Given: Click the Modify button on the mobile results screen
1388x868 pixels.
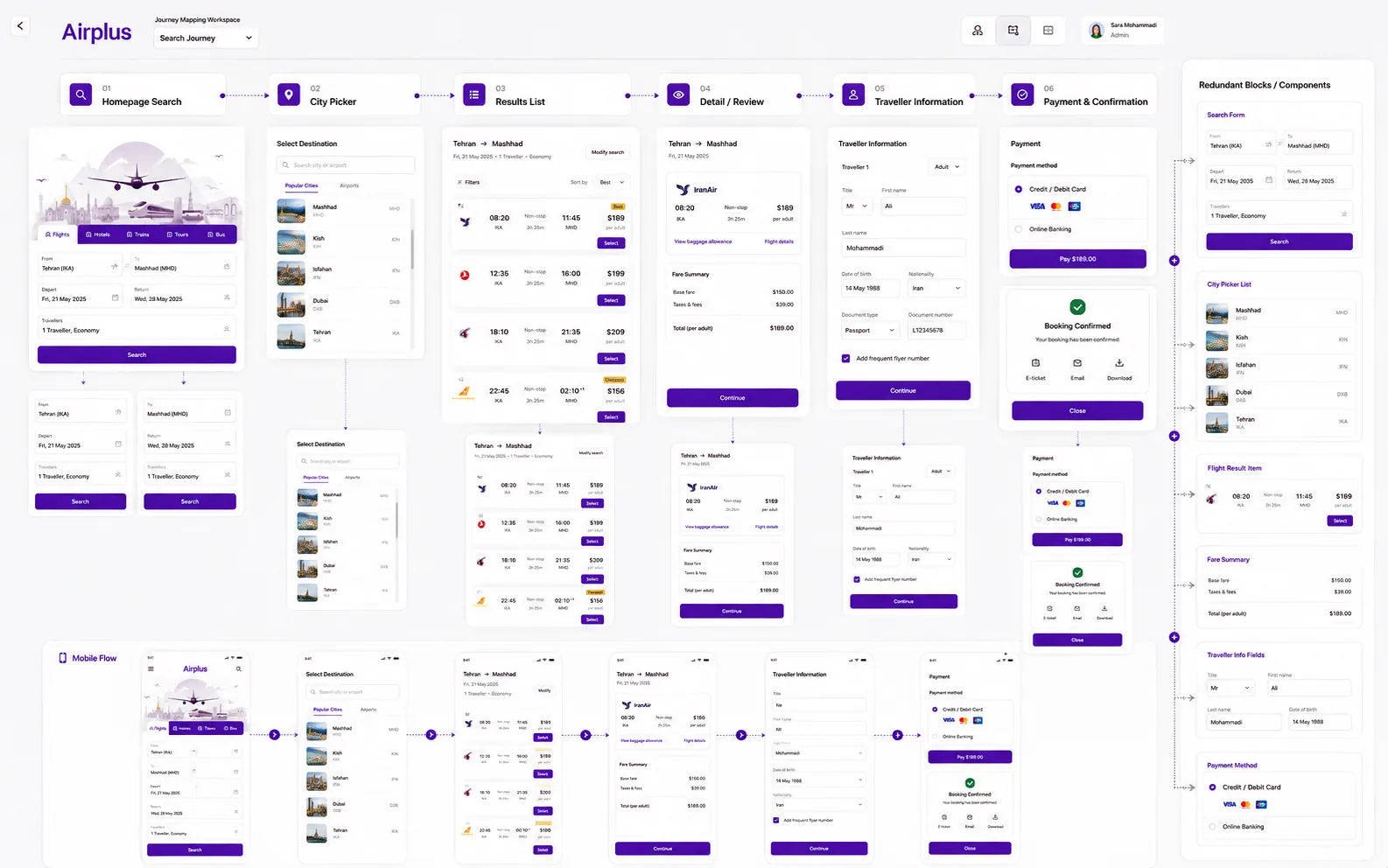Looking at the screenshot, I should 544,690.
